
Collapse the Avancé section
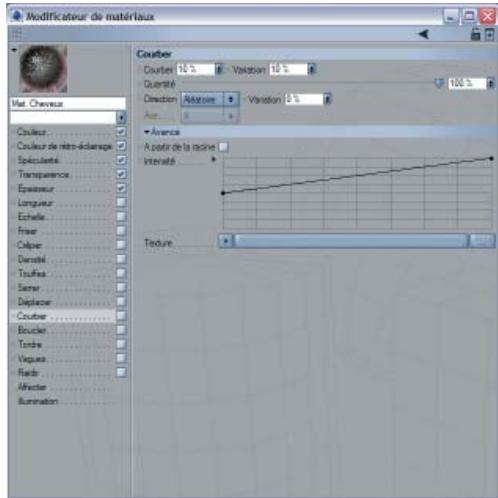point(147,132)
